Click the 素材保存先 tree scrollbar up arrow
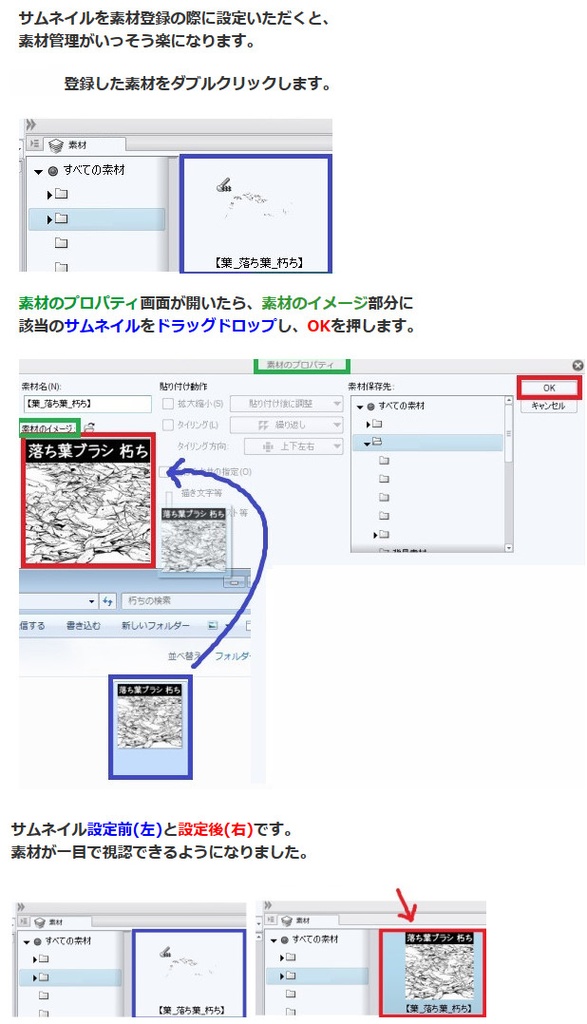The image size is (587, 1024). [x=508, y=401]
